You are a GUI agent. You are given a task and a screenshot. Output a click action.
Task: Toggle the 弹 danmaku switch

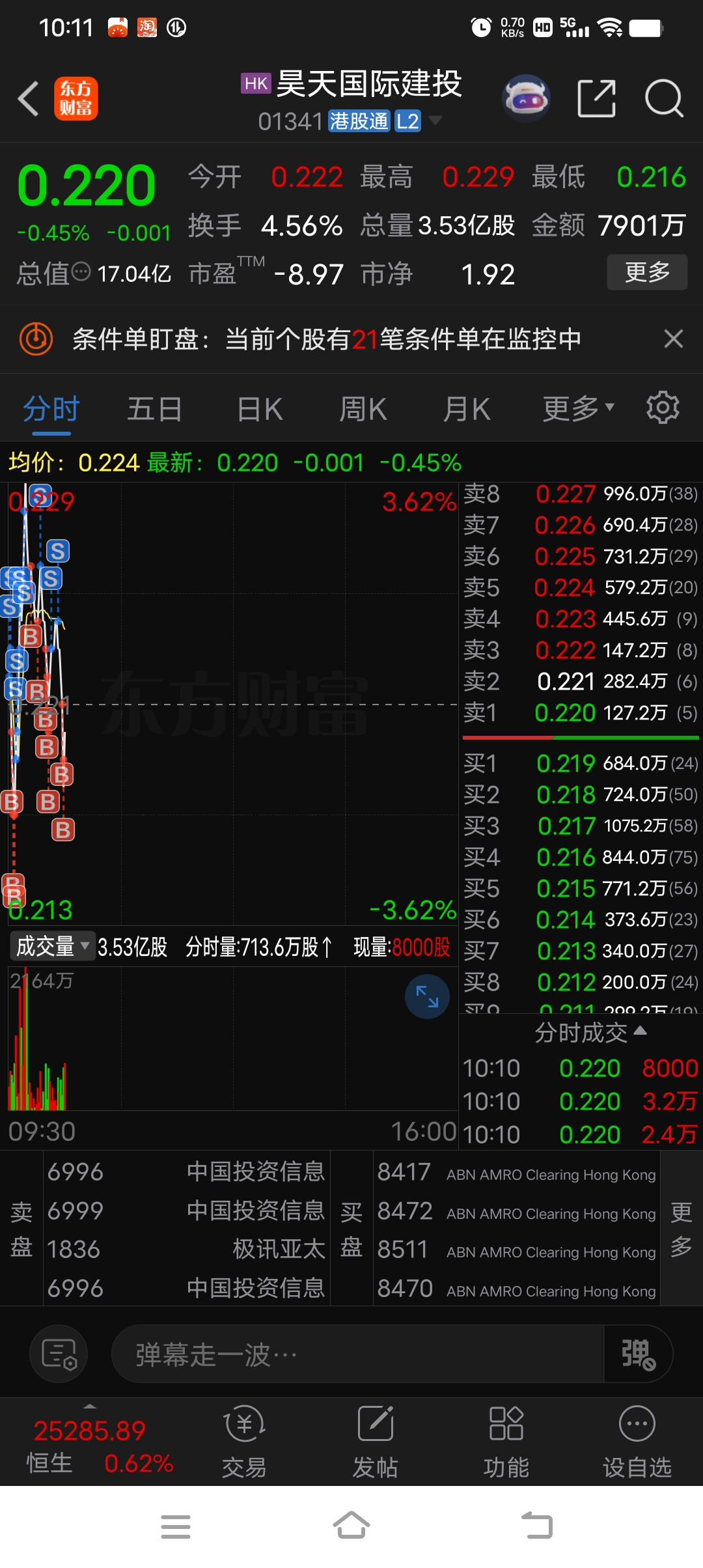[x=638, y=1354]
